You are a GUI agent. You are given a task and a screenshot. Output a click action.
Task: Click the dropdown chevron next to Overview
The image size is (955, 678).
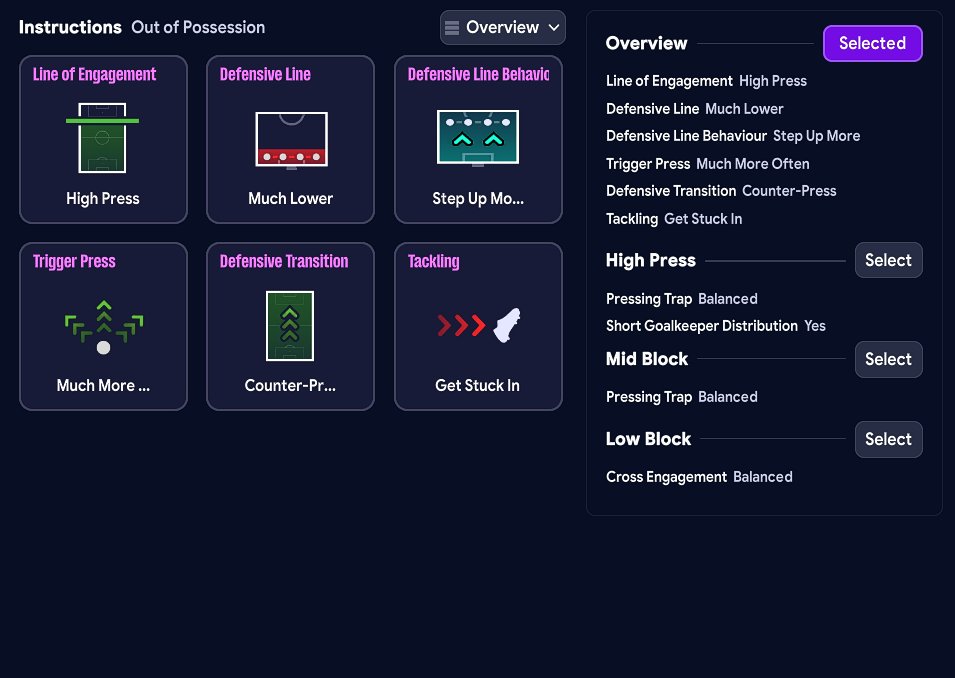(x=553, y=28)
